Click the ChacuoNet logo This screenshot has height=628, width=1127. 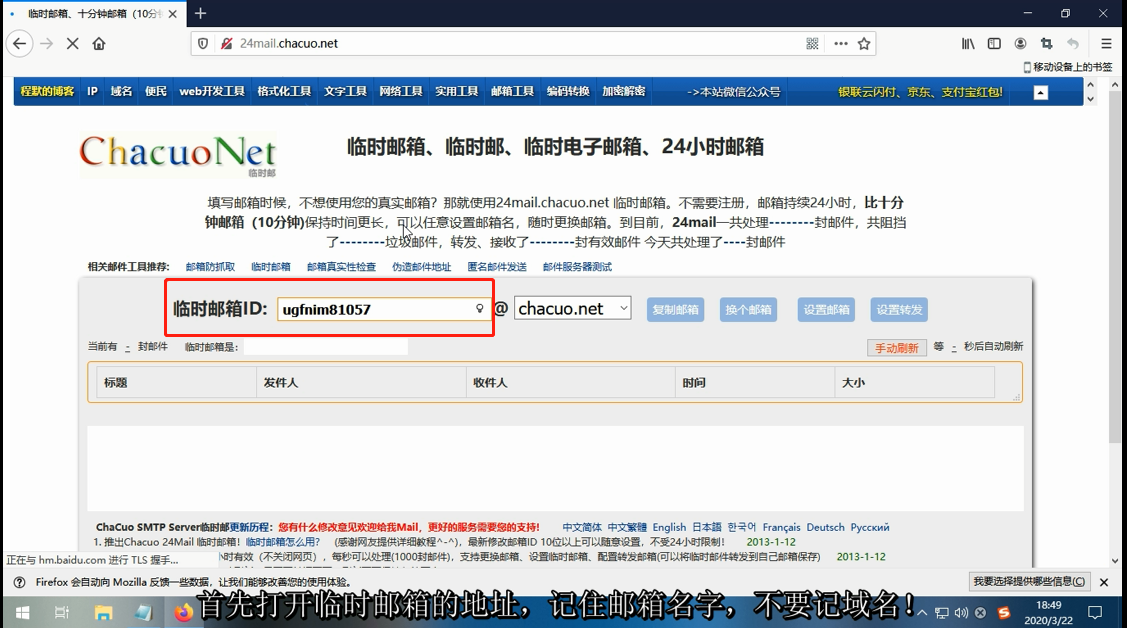(x=178, y=154)
